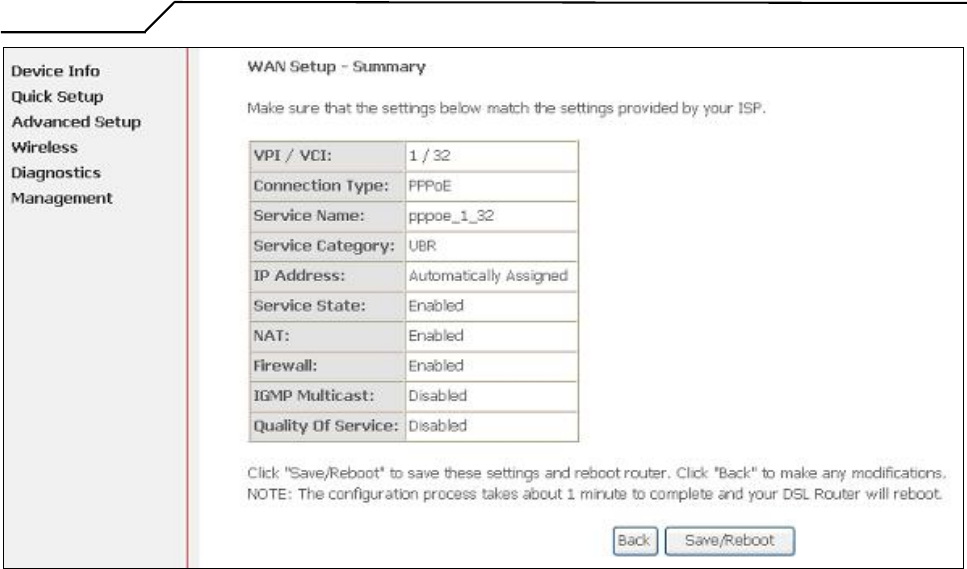
Task: Click the Enabled value for NAT
Action: click(x=492, y=336)
